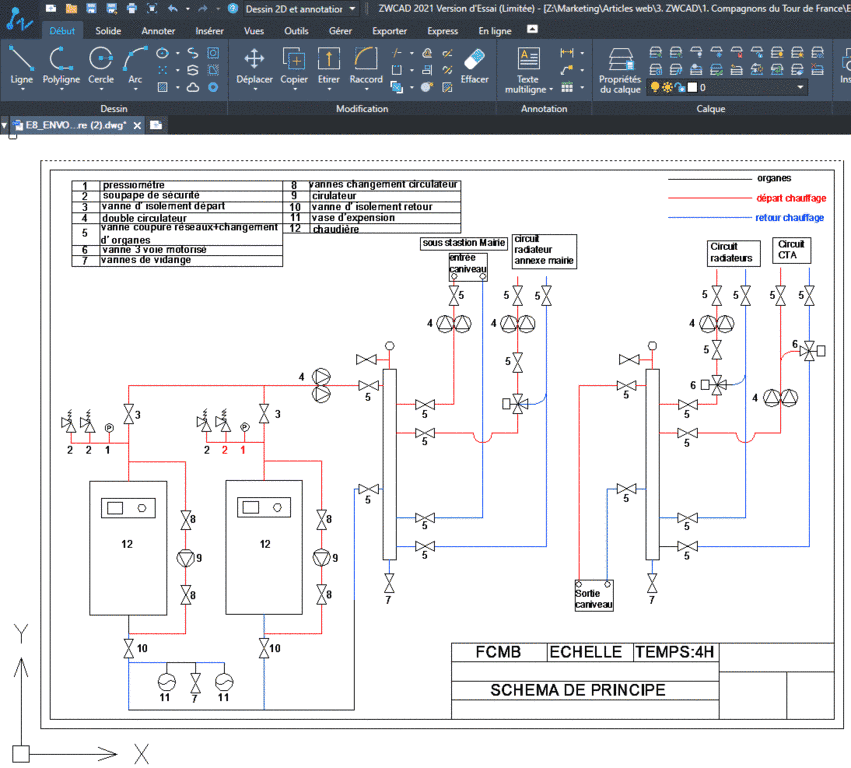Open the Vues ribbon tab

click(253, 31)
